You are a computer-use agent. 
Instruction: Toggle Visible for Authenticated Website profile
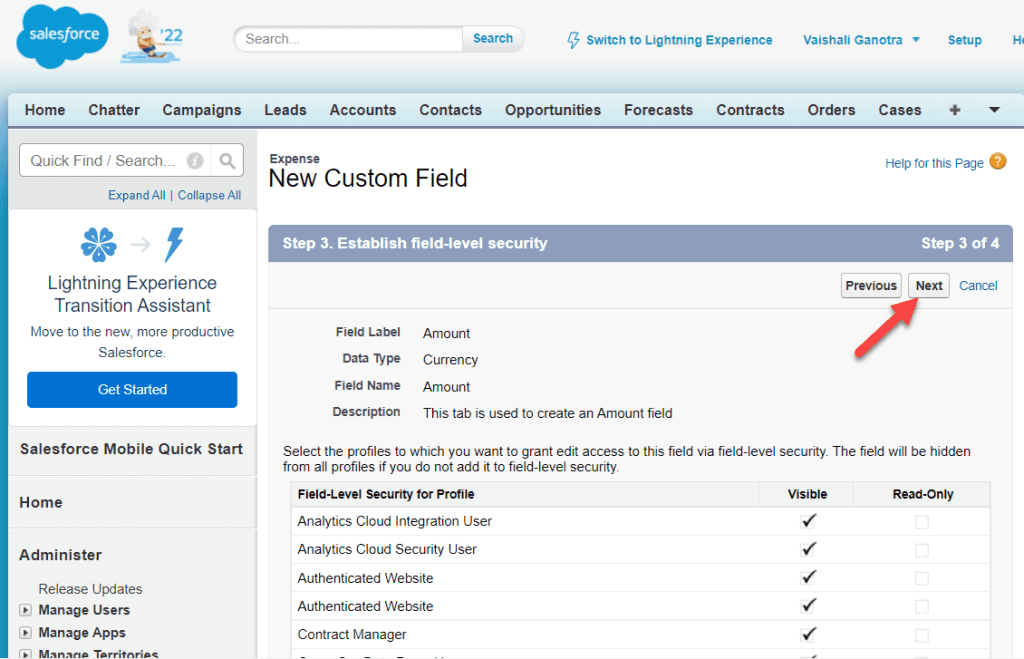click(807, 578)
